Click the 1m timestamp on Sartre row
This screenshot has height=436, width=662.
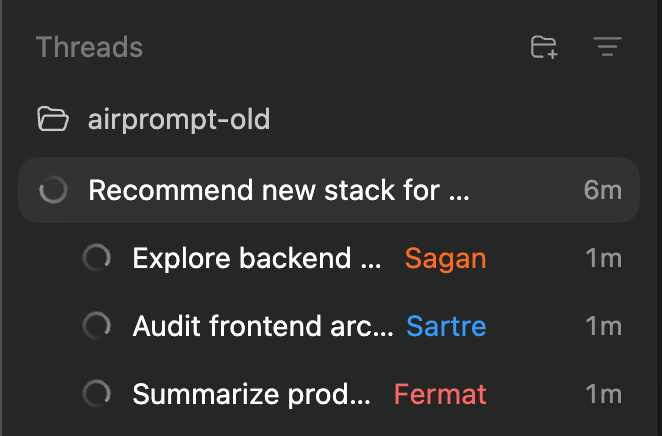click(604, 326)
